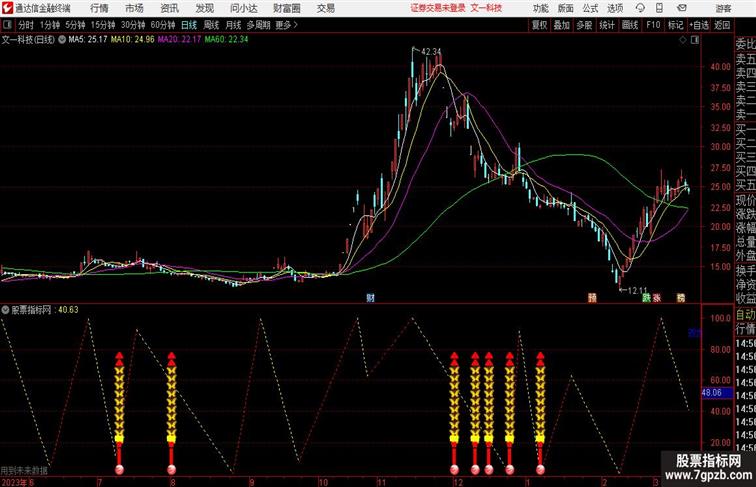The image size is (756, 487).
Task: Toggle the left panel icon beside 分时
Action: pos(7,25)
